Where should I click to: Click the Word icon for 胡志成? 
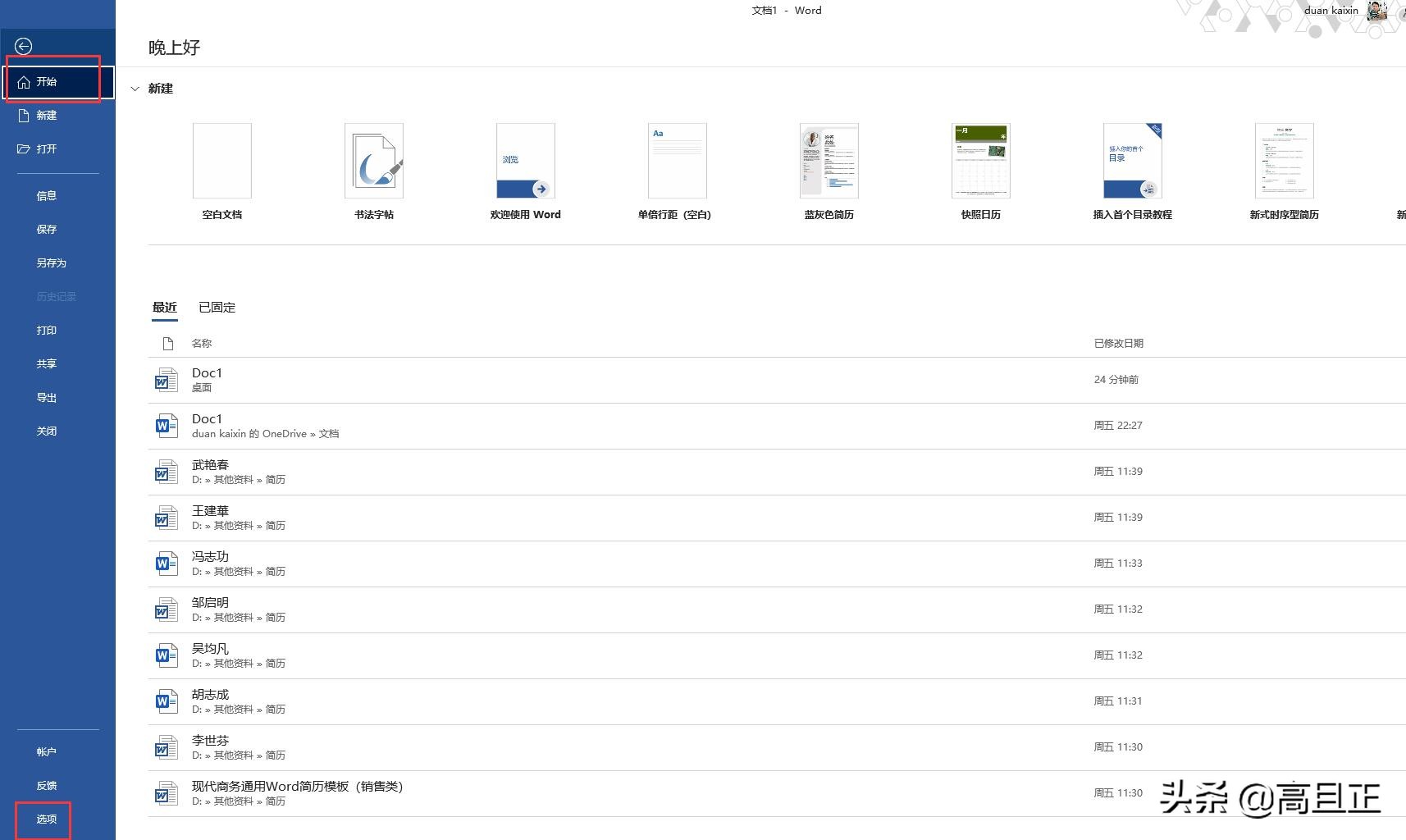167,701
